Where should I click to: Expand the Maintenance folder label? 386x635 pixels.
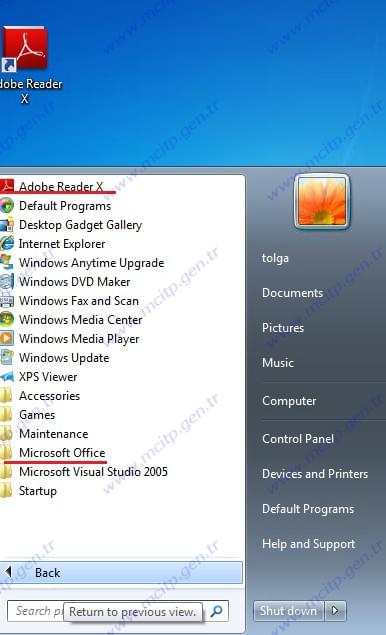click(53, 434)
